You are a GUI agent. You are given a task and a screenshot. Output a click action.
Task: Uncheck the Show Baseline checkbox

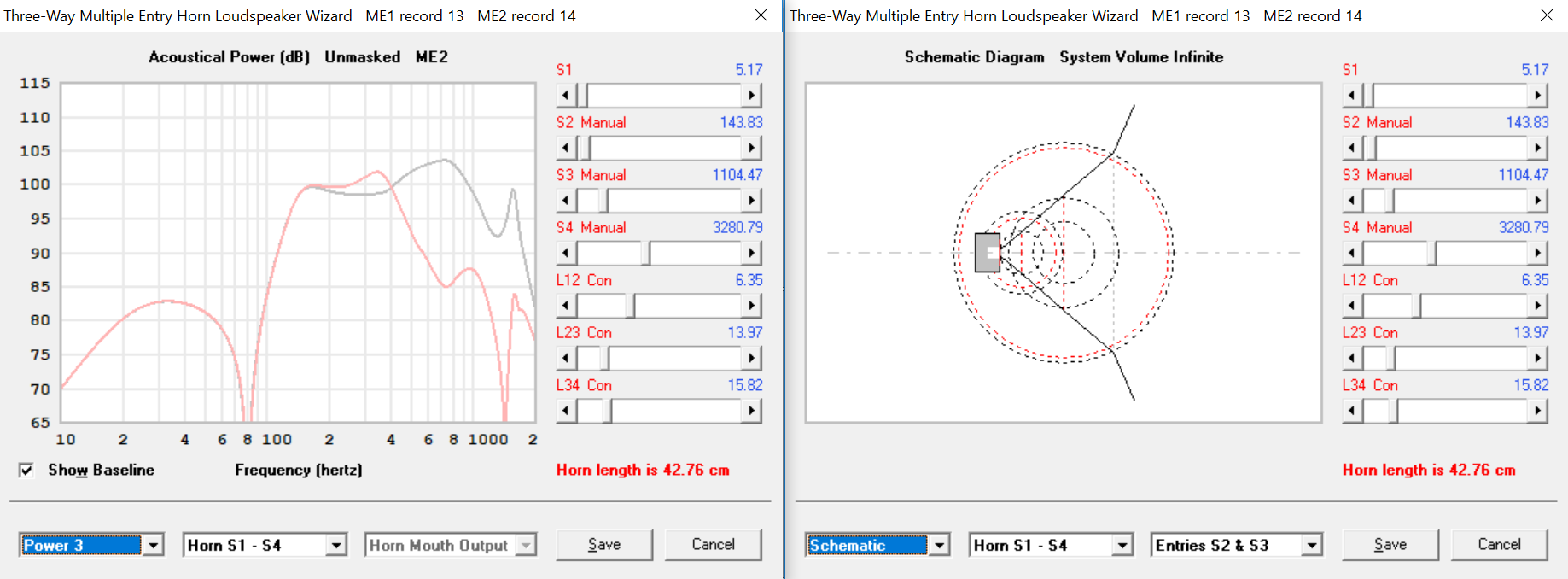[26, 470]
